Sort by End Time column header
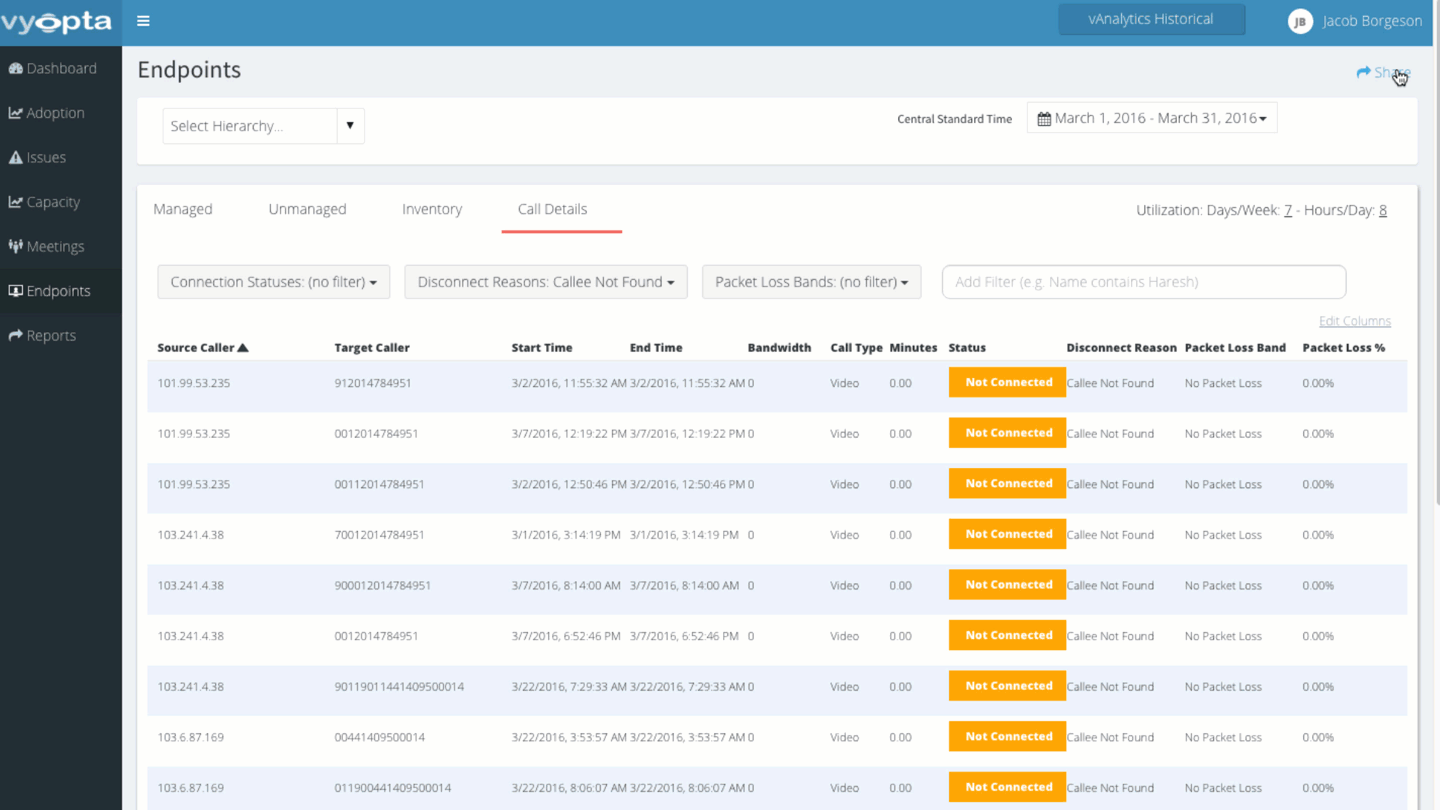This screenshot has height=810, width=1440. coord(656,348)
